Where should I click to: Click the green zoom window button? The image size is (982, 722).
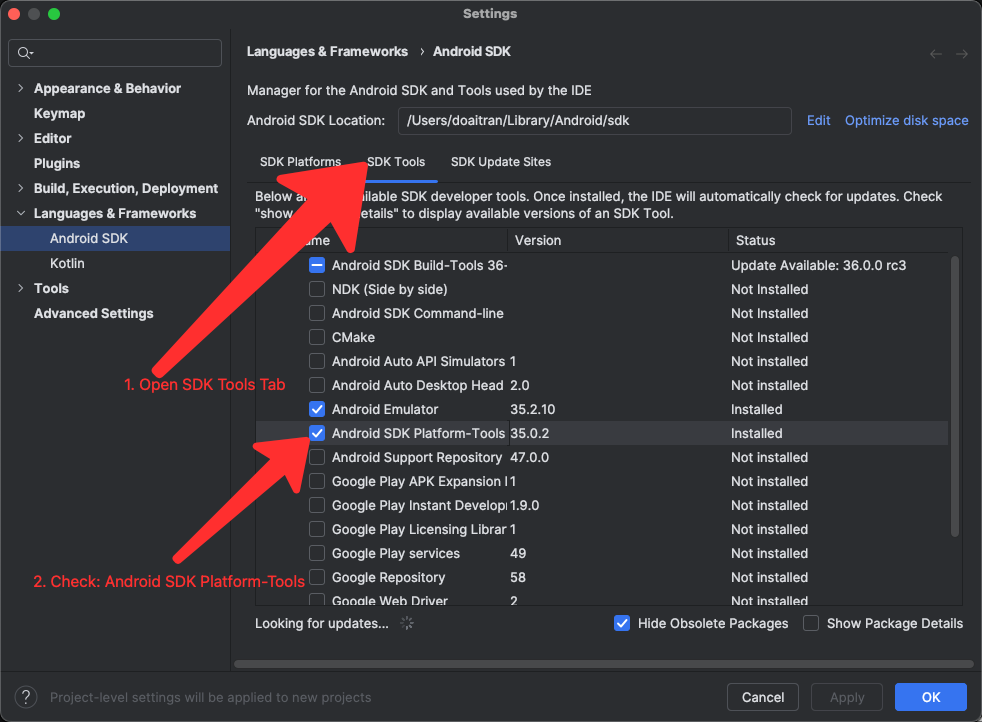(54, 14)
